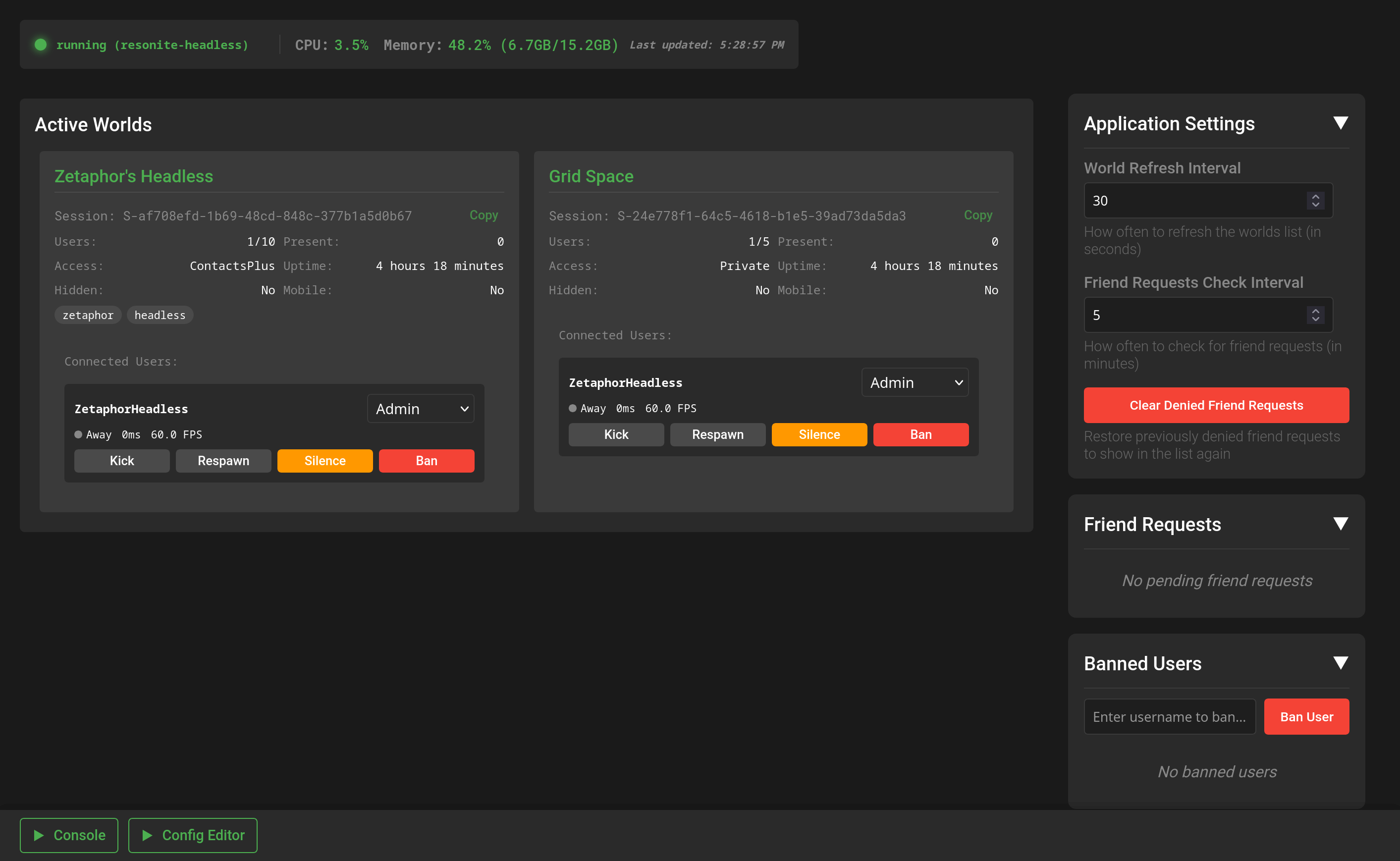Click the username to ban input
The width and height of the screenshot is (1400, 861).
coord(1170,716)
